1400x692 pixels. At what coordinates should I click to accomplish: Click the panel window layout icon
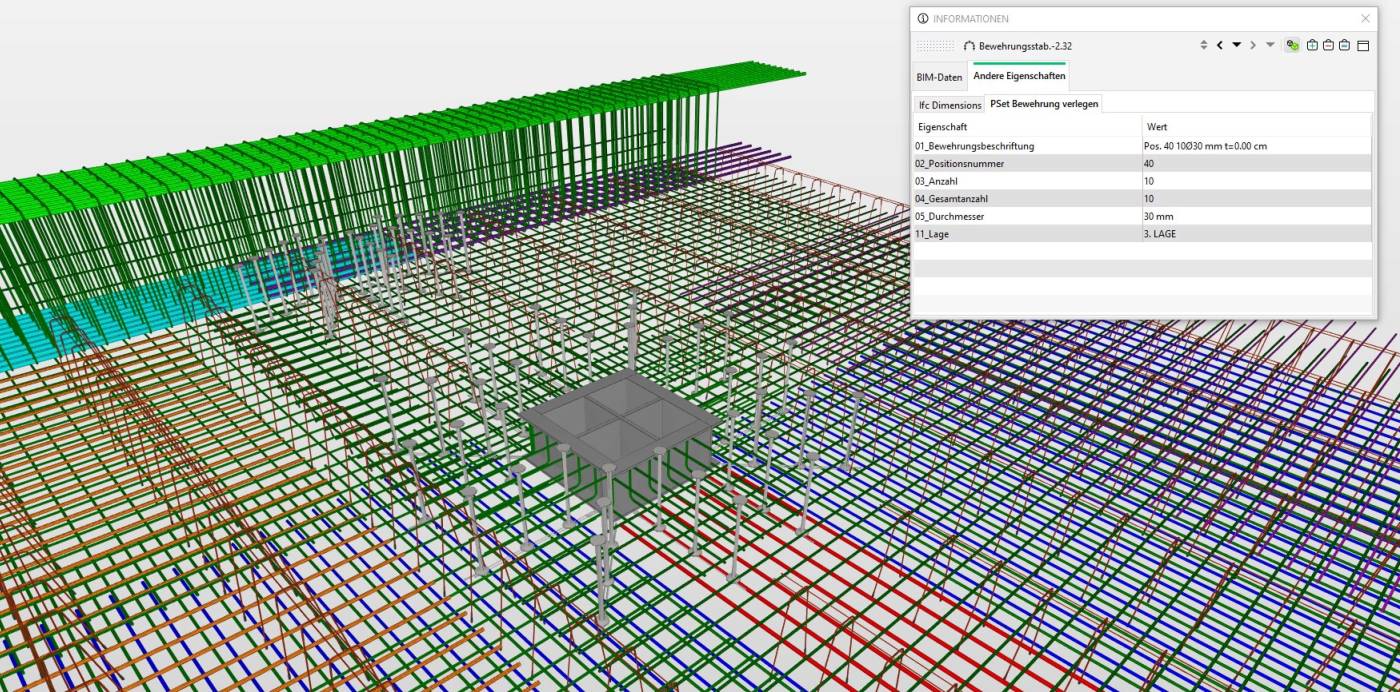click(x=1363, y=45)
